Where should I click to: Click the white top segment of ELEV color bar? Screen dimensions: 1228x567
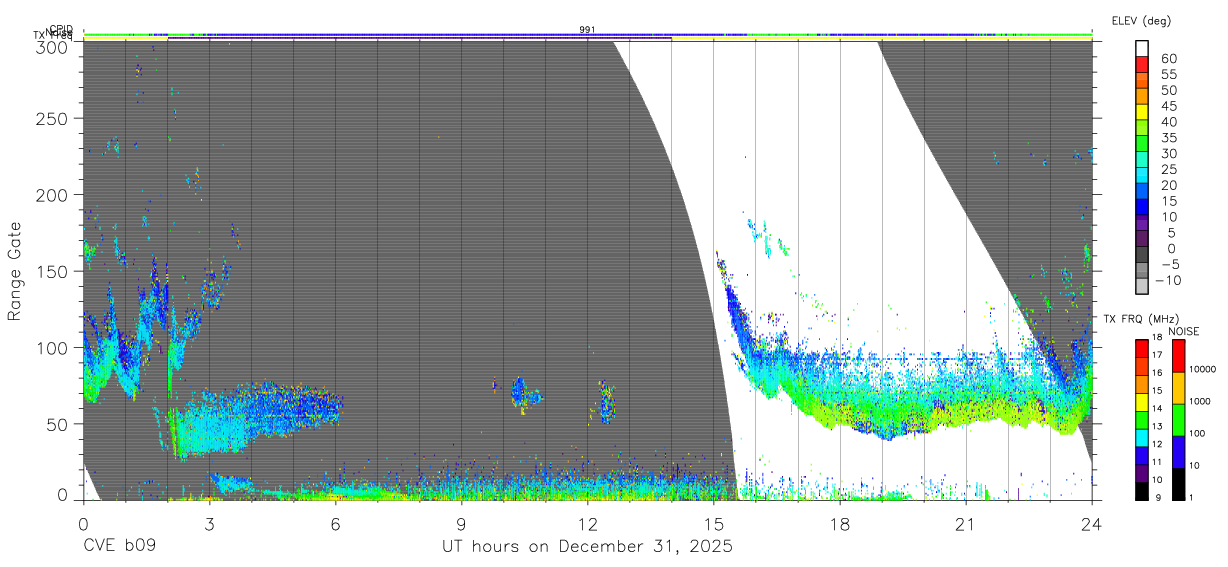pyautogui.click(x=1144, y=49)
